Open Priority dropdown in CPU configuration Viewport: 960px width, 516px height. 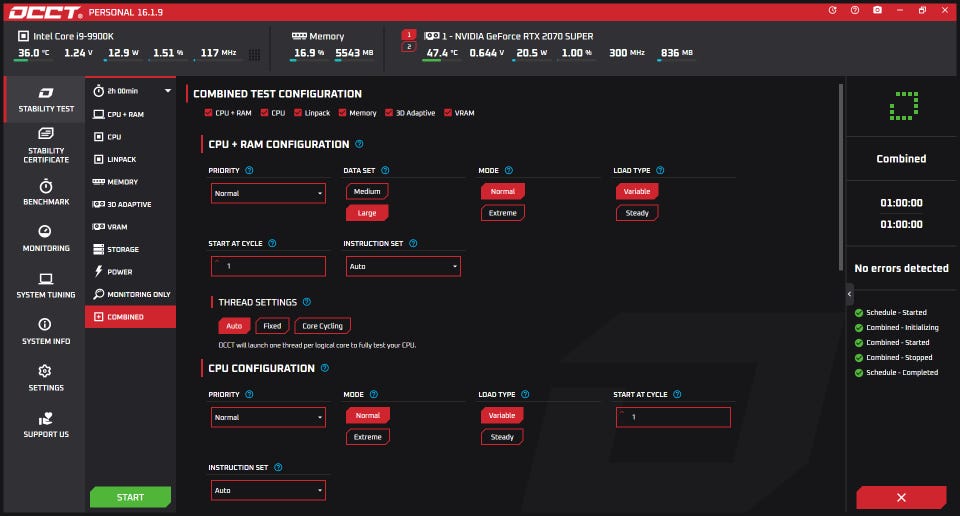(x=268, y=417)
